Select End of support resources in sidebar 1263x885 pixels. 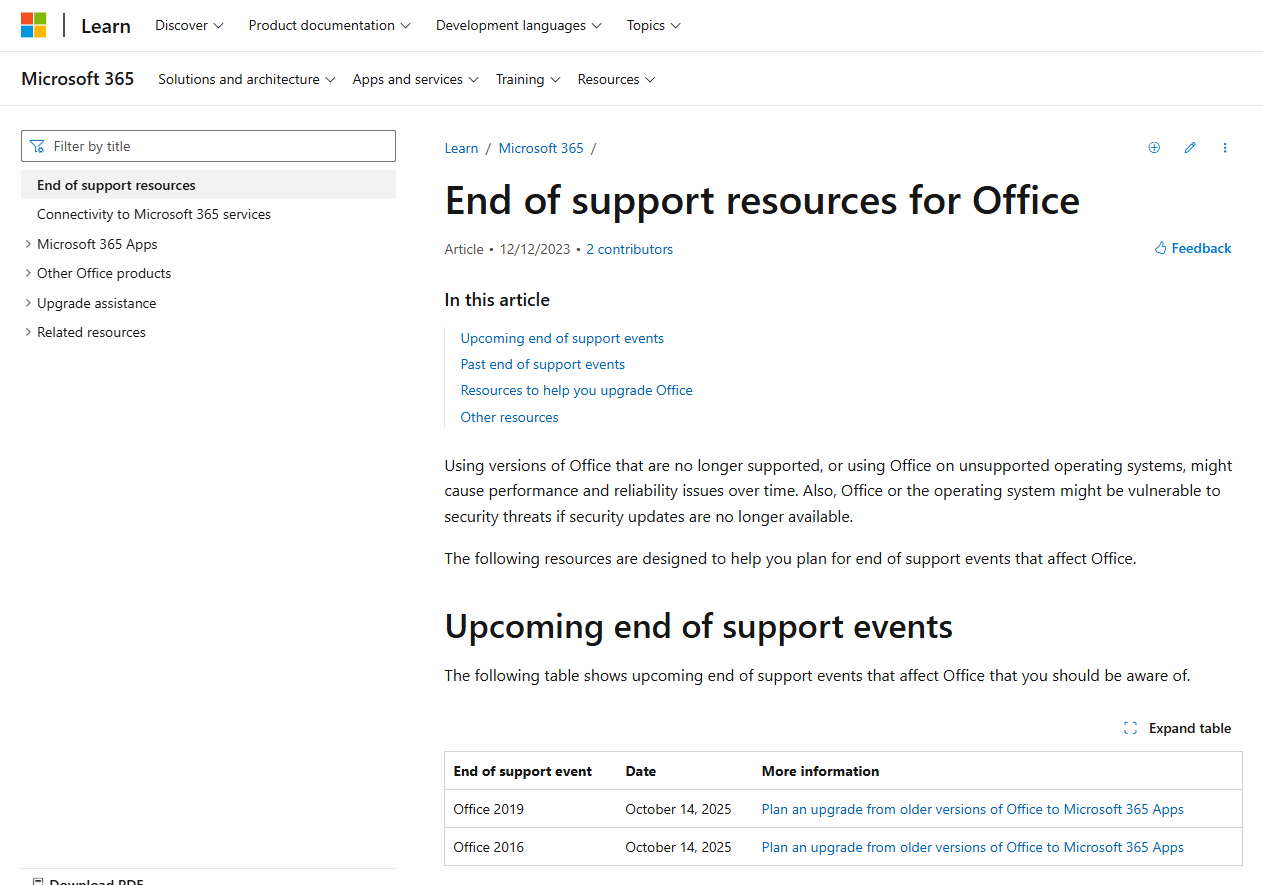click(x=208, y=185)
